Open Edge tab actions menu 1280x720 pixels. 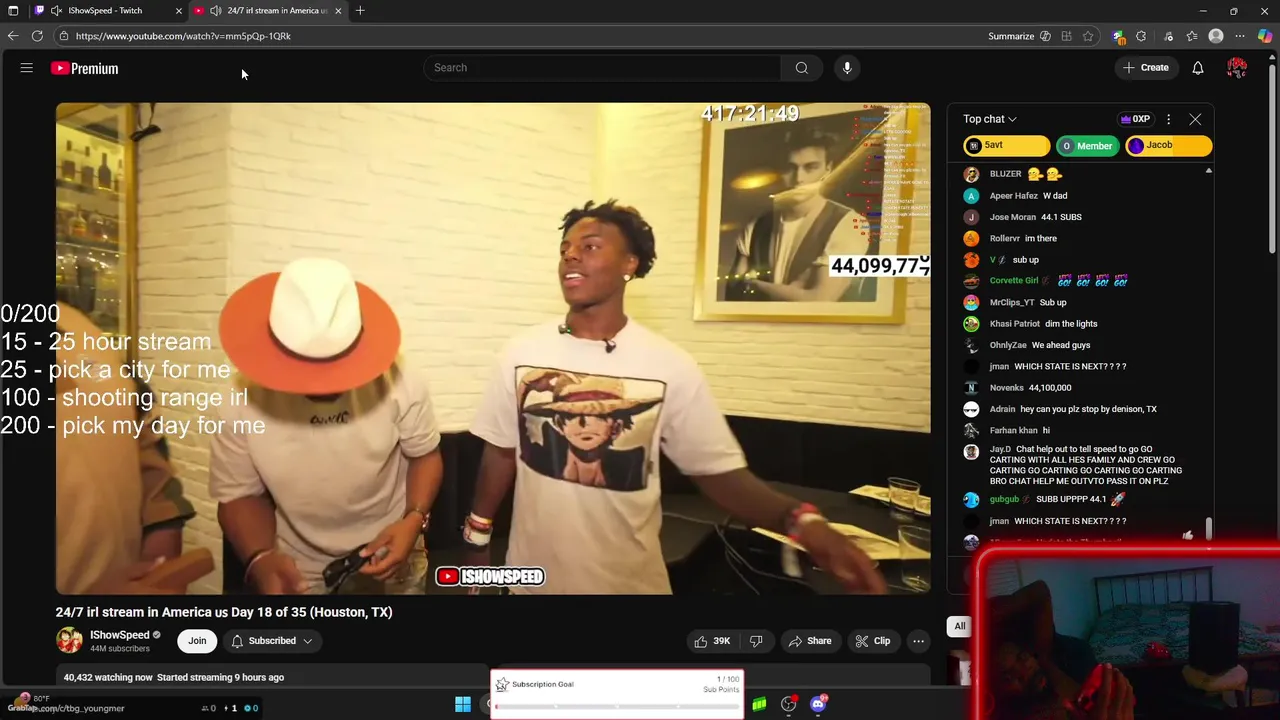pos(13,10)
